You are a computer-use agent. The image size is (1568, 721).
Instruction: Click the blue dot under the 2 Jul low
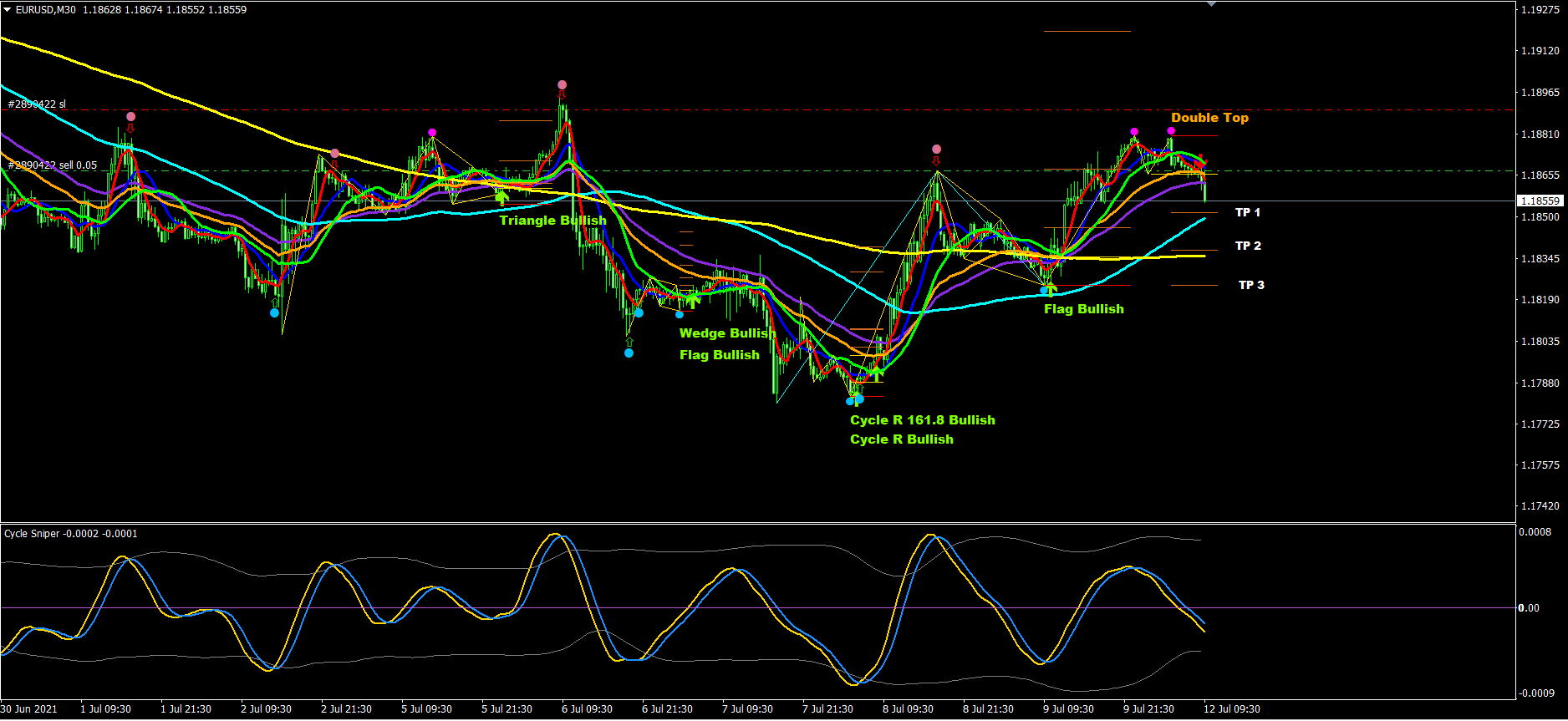coord(275,313)
